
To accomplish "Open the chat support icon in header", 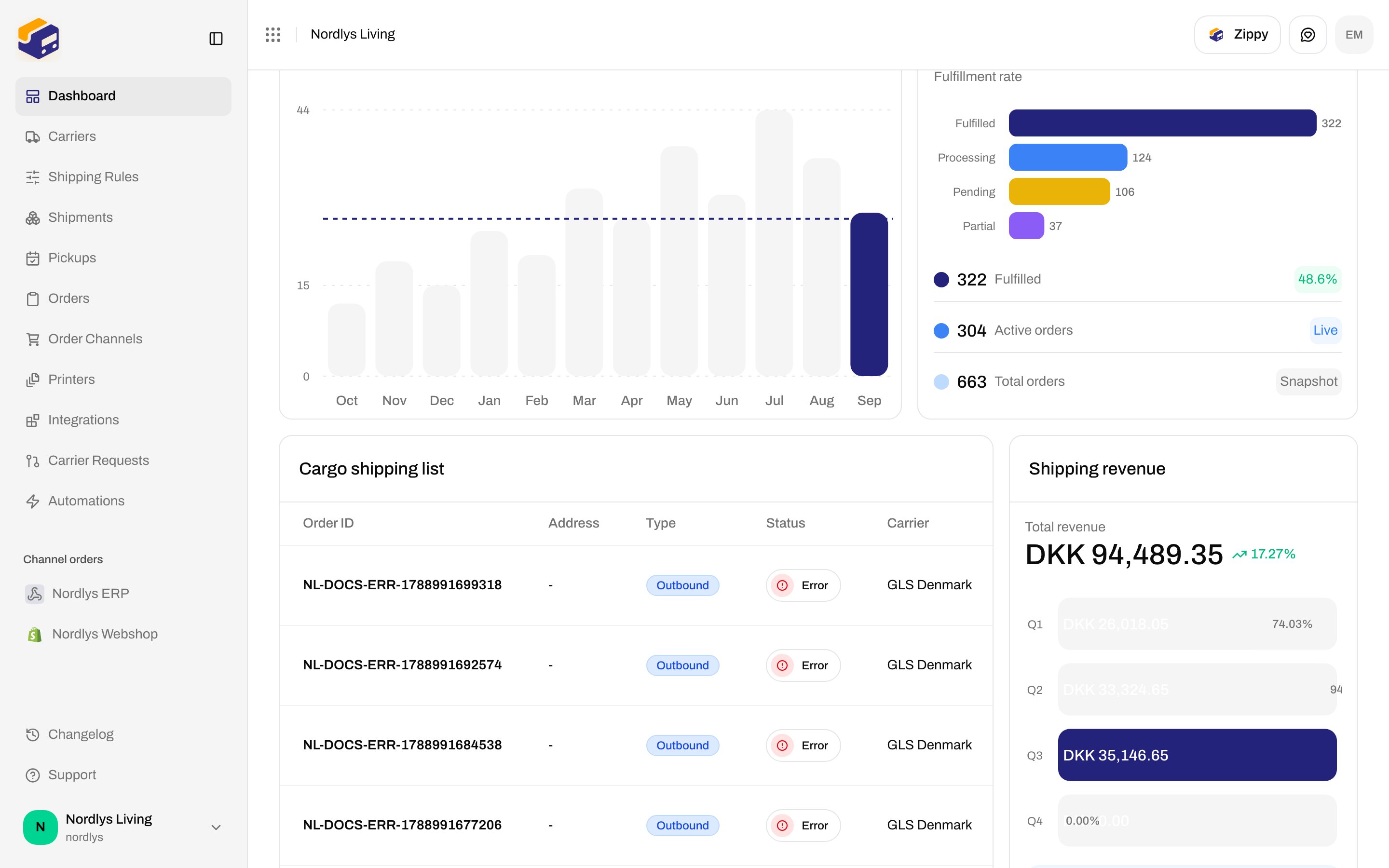I will point(1307,34).
